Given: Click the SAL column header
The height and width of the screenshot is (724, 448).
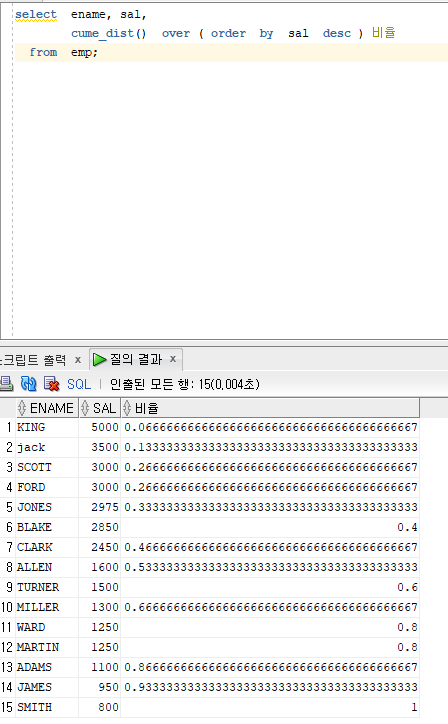Looking at the screenshot, I should point(100,408).
